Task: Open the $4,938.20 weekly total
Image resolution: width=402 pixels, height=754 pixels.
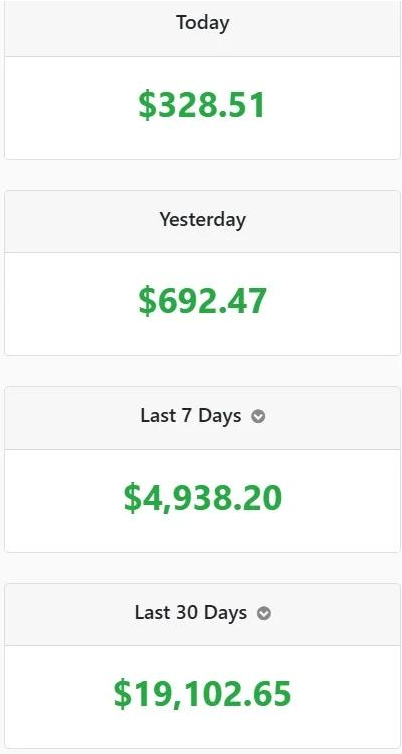Action: pos(202,498)
